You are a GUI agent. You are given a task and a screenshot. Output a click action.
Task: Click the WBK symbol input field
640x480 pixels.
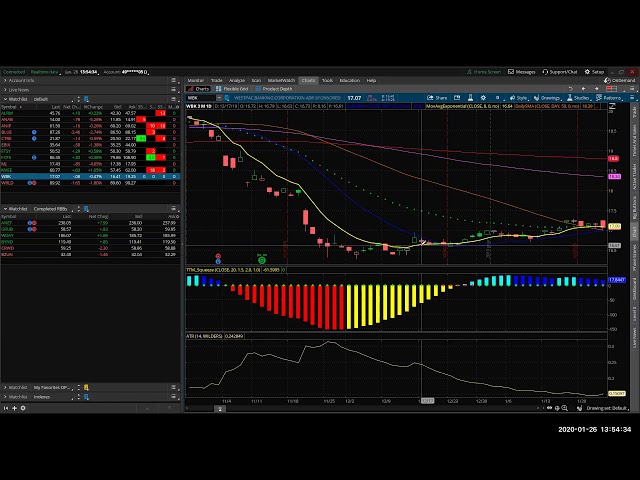pyautogui.click(x=201, y=98)
